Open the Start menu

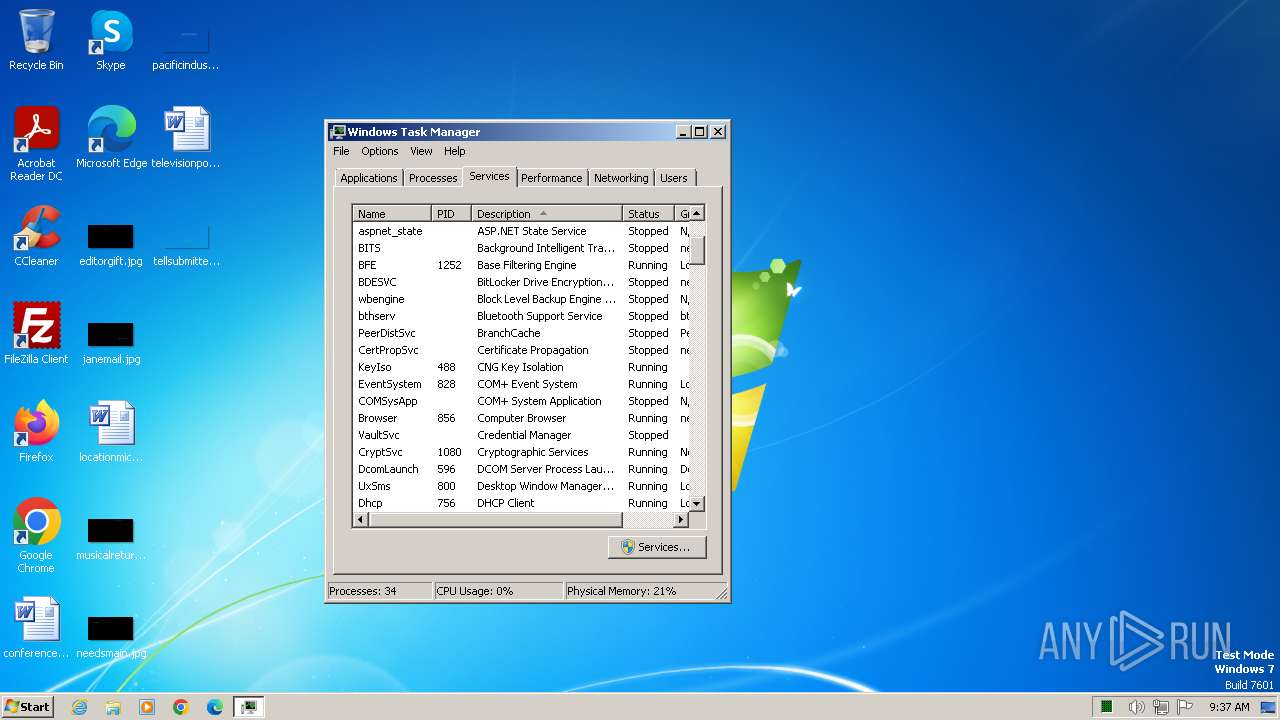pos(27,707)
